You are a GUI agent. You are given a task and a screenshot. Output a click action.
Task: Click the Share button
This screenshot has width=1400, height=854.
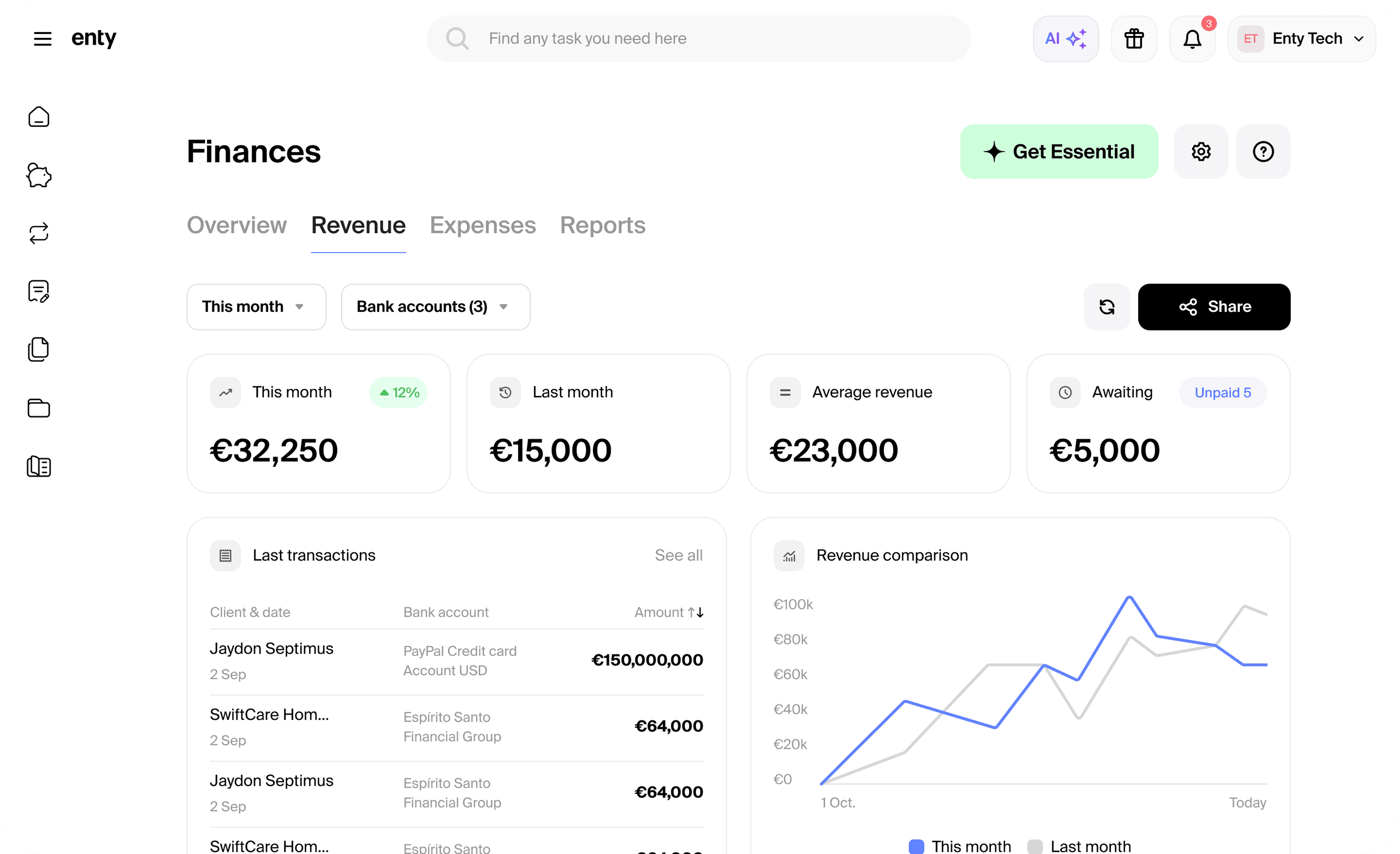point(1214,307)
